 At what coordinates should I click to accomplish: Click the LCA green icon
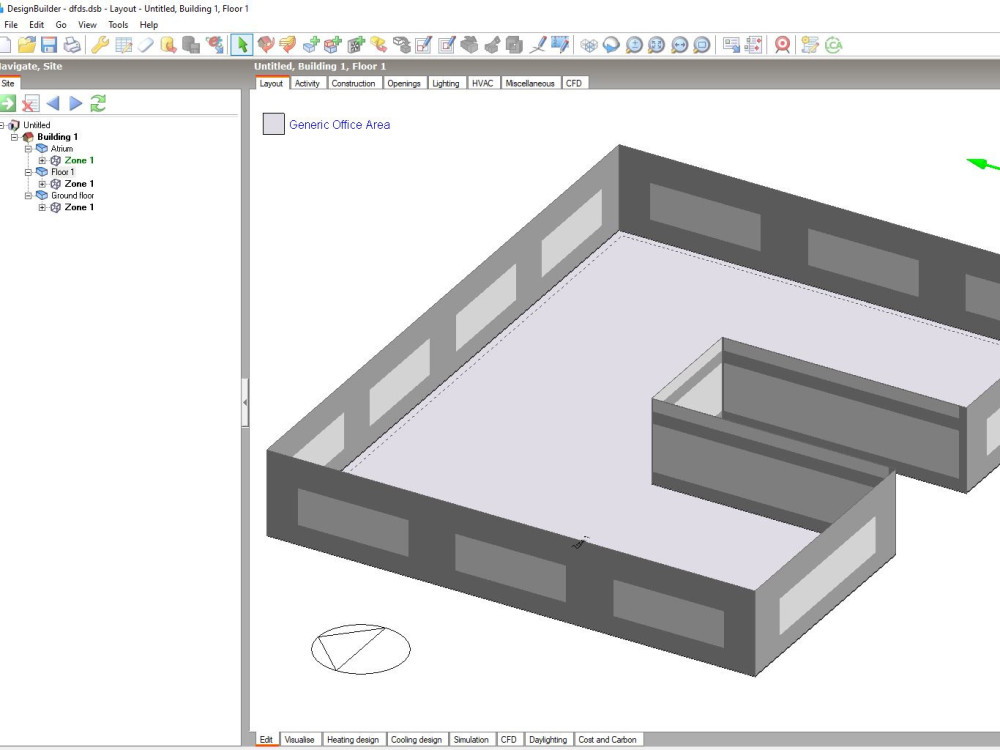tap(834, 45)
